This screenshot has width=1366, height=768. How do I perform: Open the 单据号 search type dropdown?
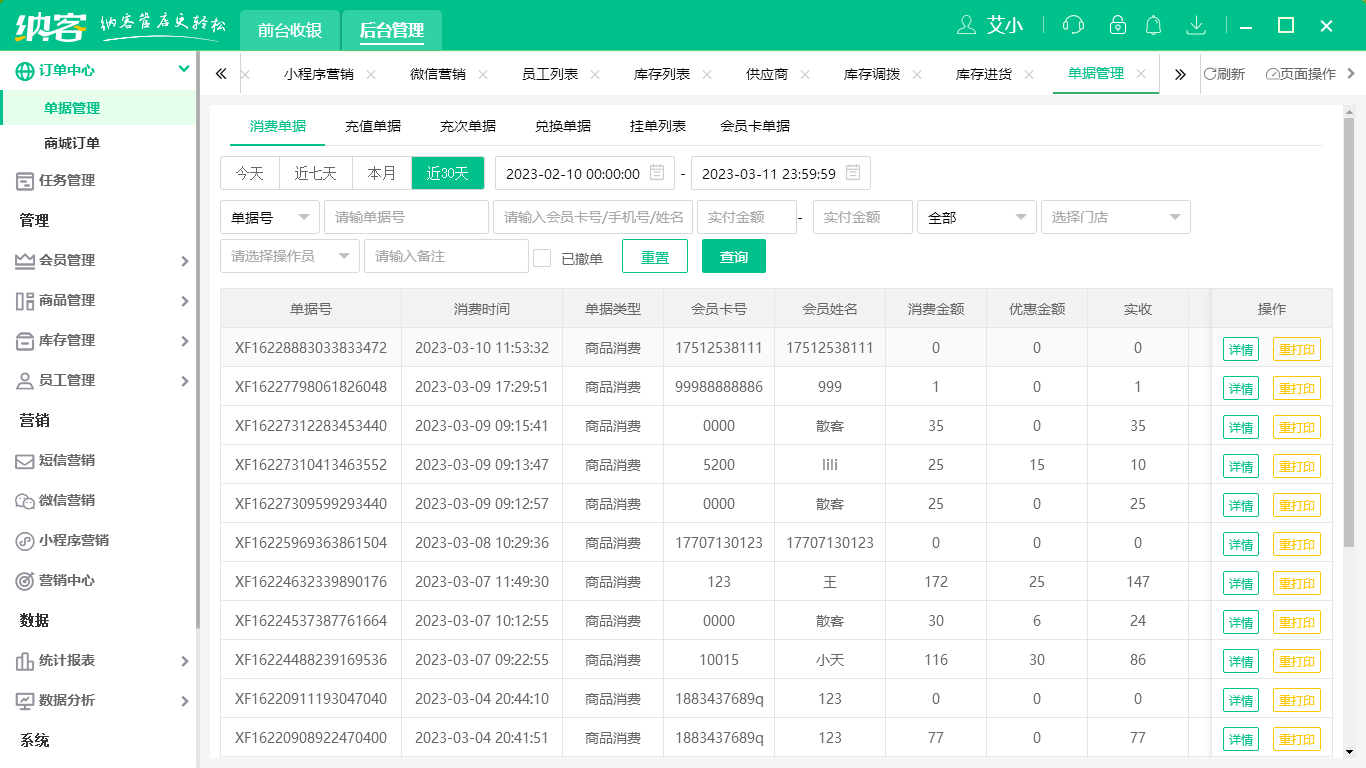[x=269, y=217]
